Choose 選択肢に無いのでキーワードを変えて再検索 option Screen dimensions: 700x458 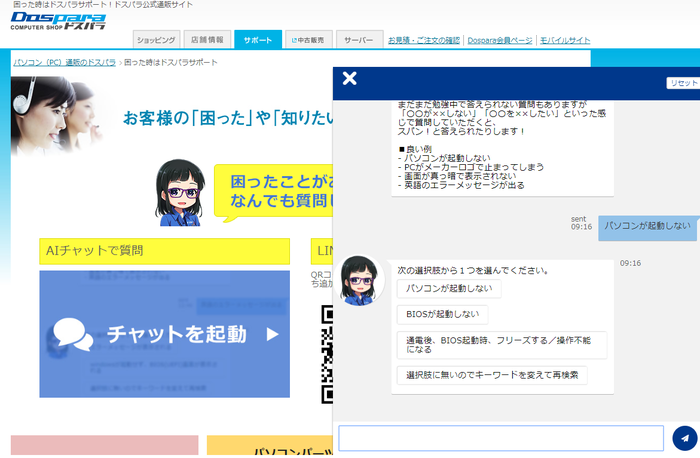pos(492,375)
